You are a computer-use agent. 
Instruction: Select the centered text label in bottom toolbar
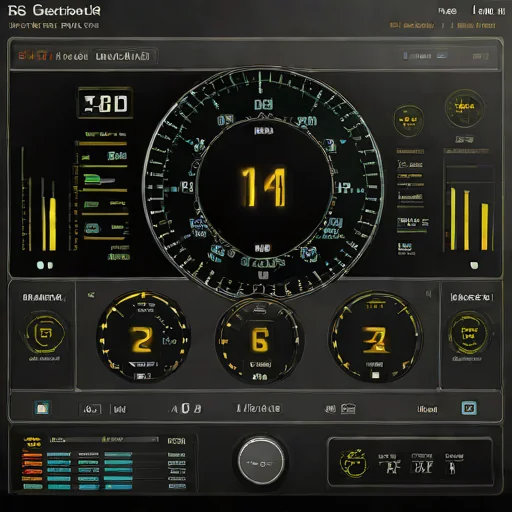pyautogui.click(x=259, y=408)
